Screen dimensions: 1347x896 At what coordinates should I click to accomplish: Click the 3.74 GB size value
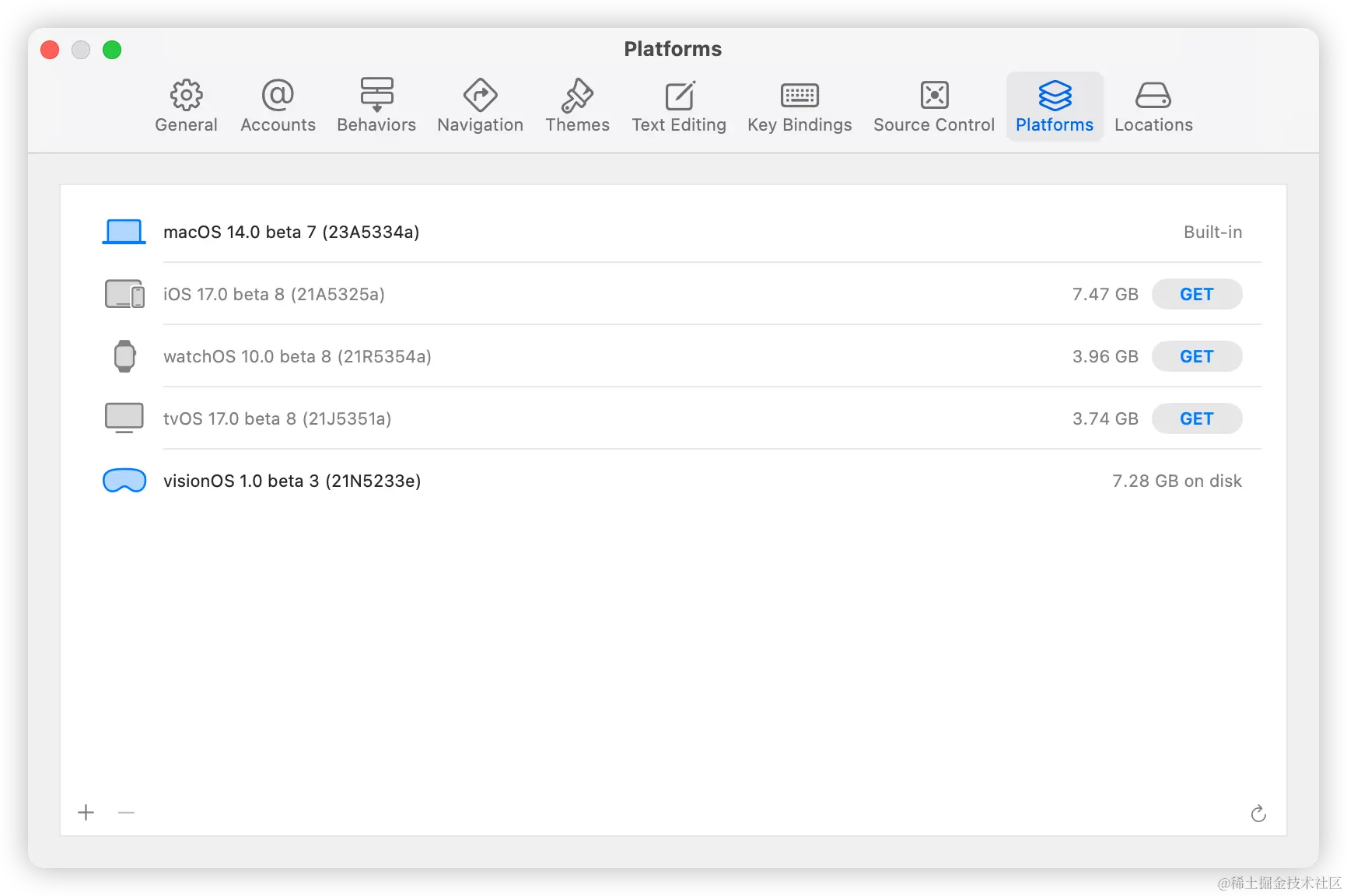(x=1105, y=418)
